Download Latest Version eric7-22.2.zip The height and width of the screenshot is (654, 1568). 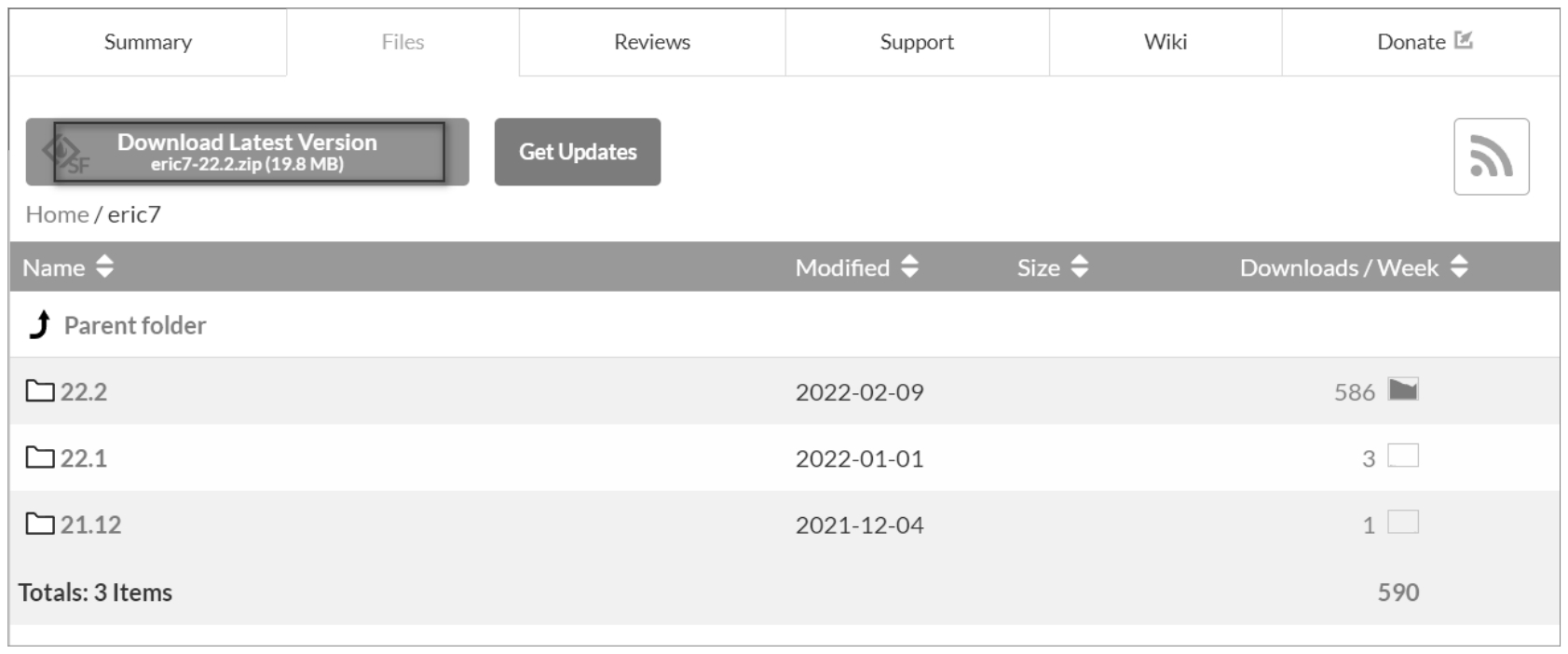tap(248, 152)
